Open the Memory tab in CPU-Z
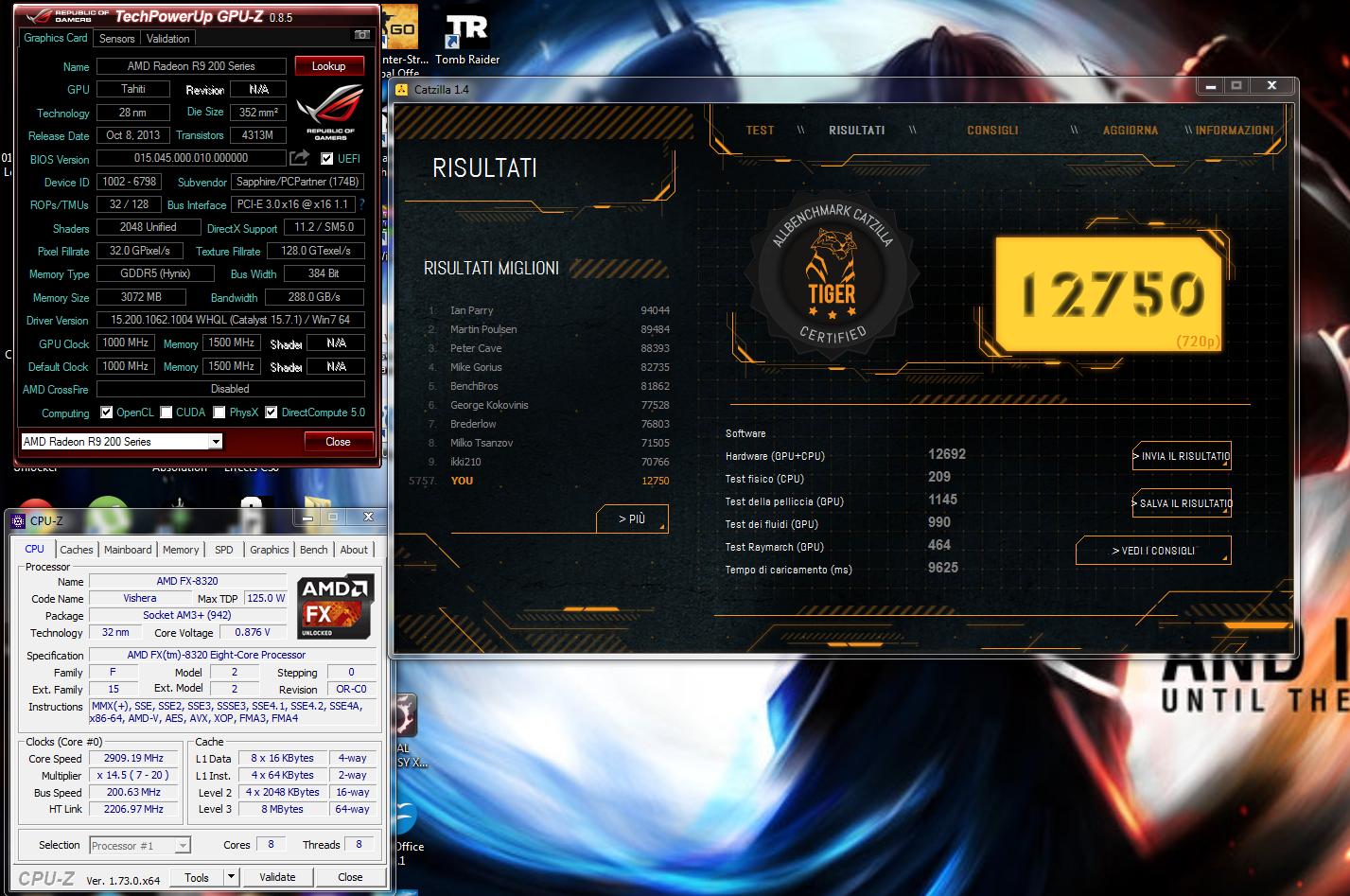This screenshot has width=1350, height=896. click(x=181, y=550)
